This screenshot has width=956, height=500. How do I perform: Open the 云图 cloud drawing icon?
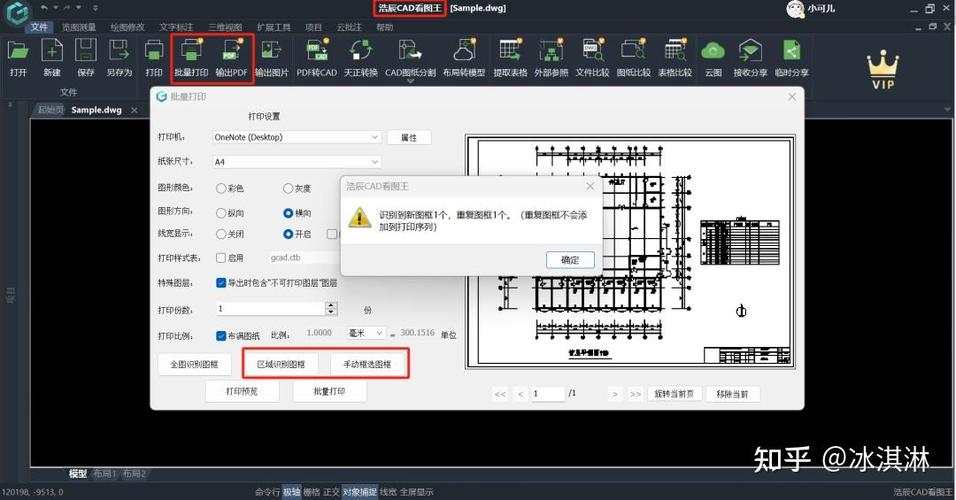[x=713, y=51]
